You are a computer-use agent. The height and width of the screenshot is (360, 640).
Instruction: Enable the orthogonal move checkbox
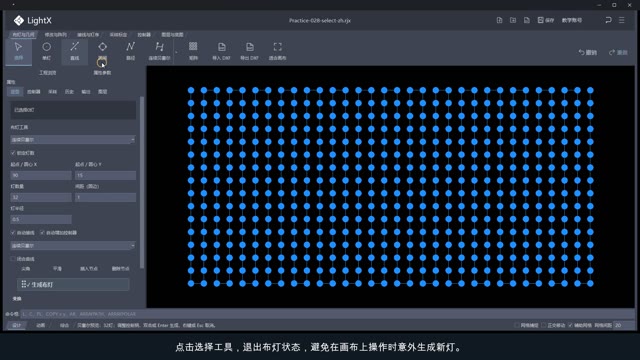544,325
